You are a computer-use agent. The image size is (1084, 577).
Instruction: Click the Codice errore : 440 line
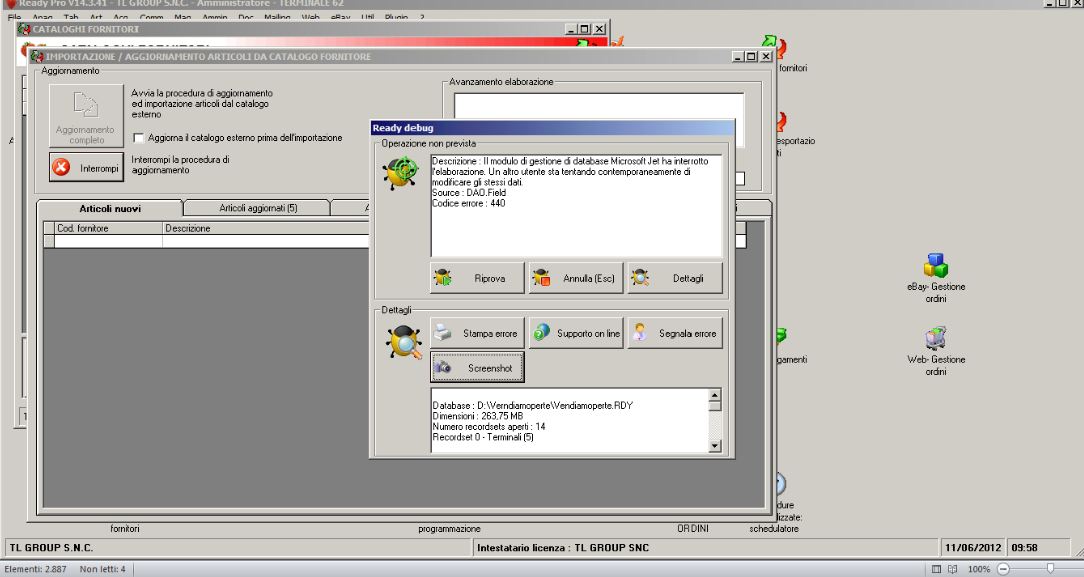[469, 203]
